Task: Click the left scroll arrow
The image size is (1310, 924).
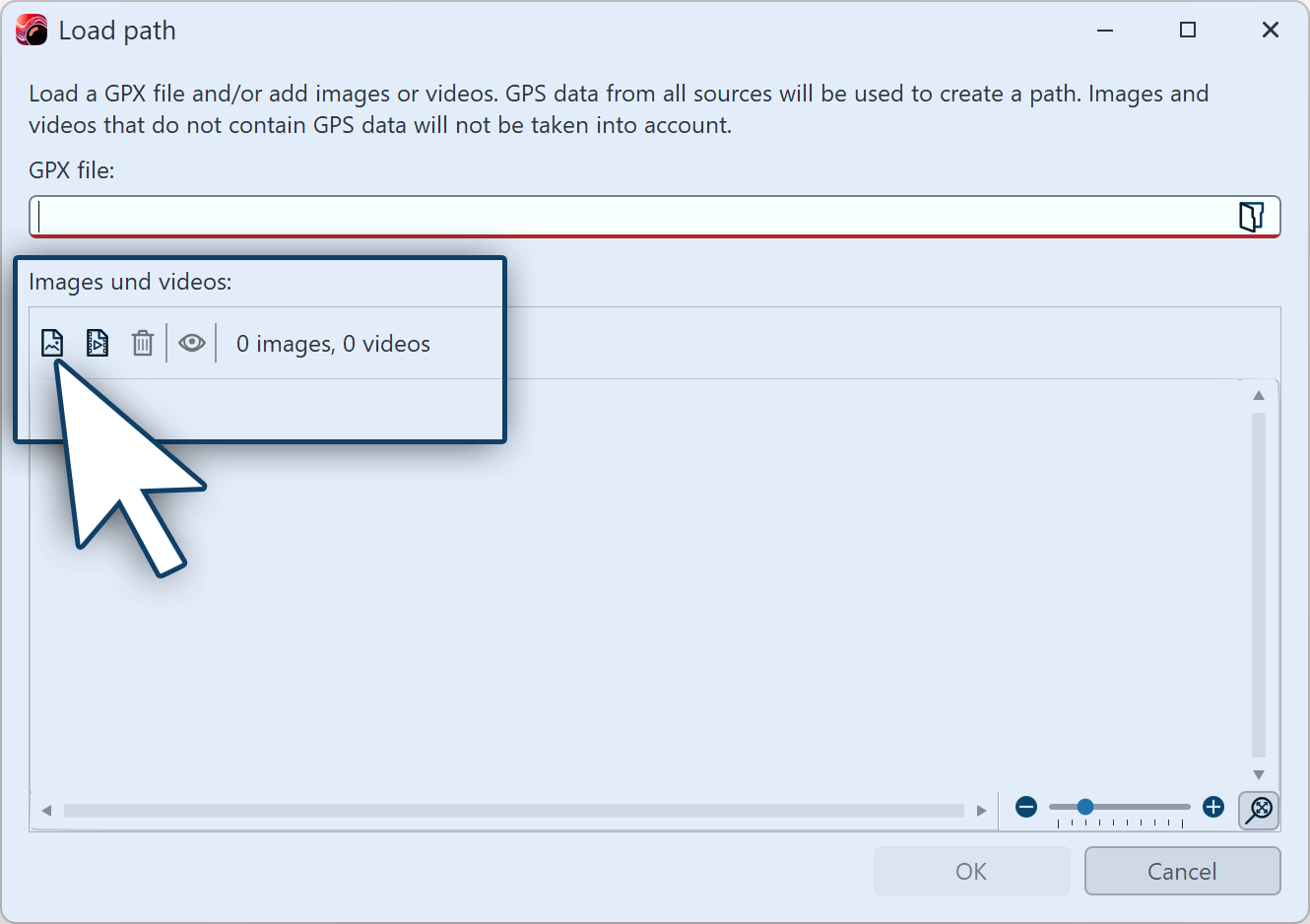Action: tap(45, 810)
